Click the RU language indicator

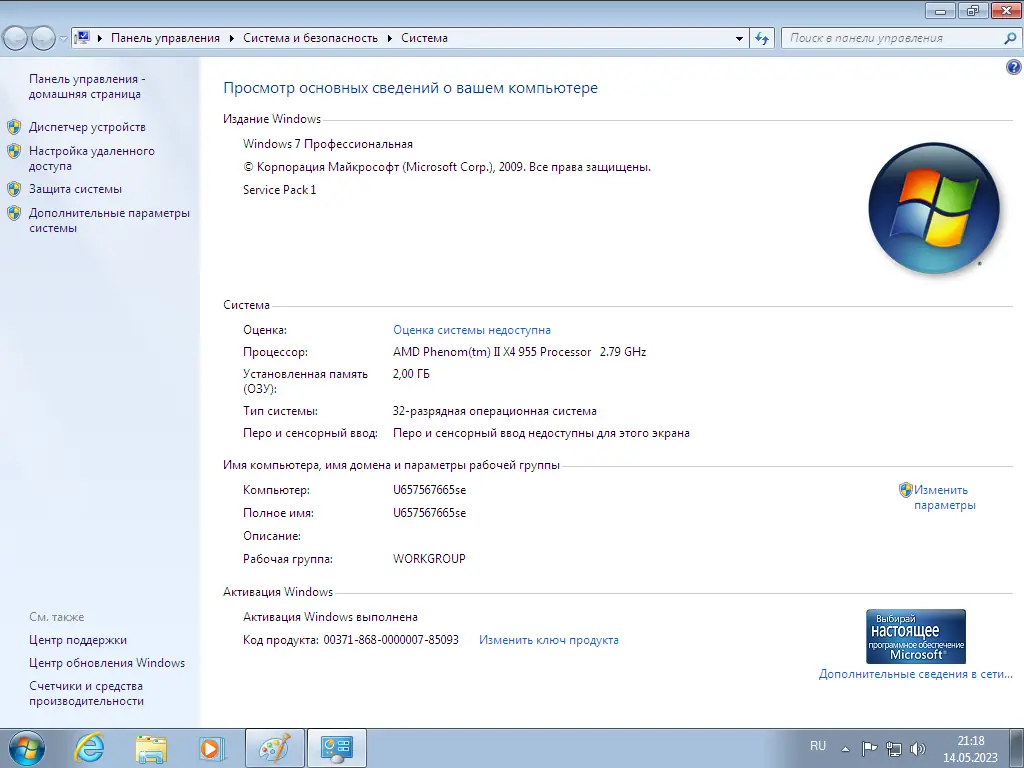click(x=818, y=746)
